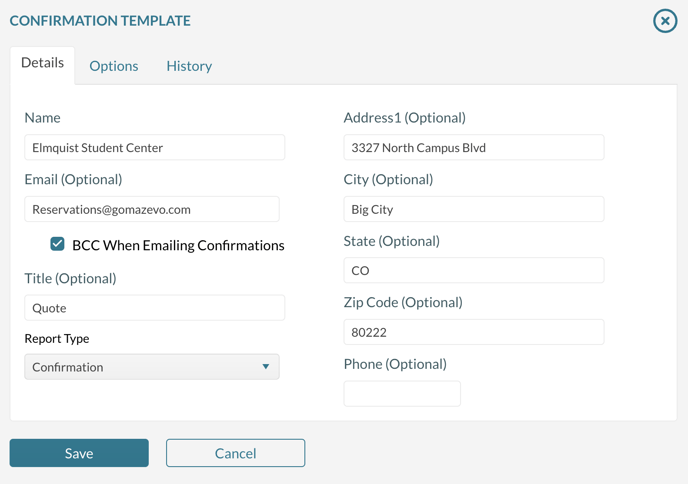Click the Zip Code field
Image resolution: width=688 pixels, height=484 pixels.
(473, 332)
